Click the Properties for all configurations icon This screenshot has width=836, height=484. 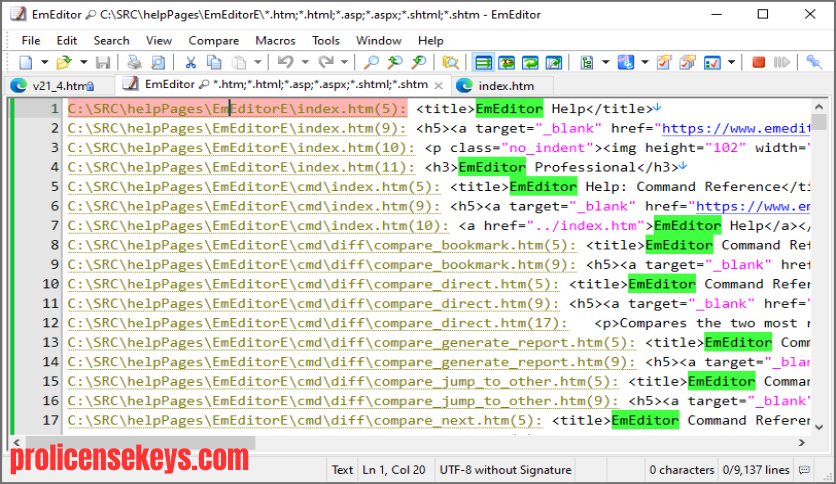(x=688, y=62)
